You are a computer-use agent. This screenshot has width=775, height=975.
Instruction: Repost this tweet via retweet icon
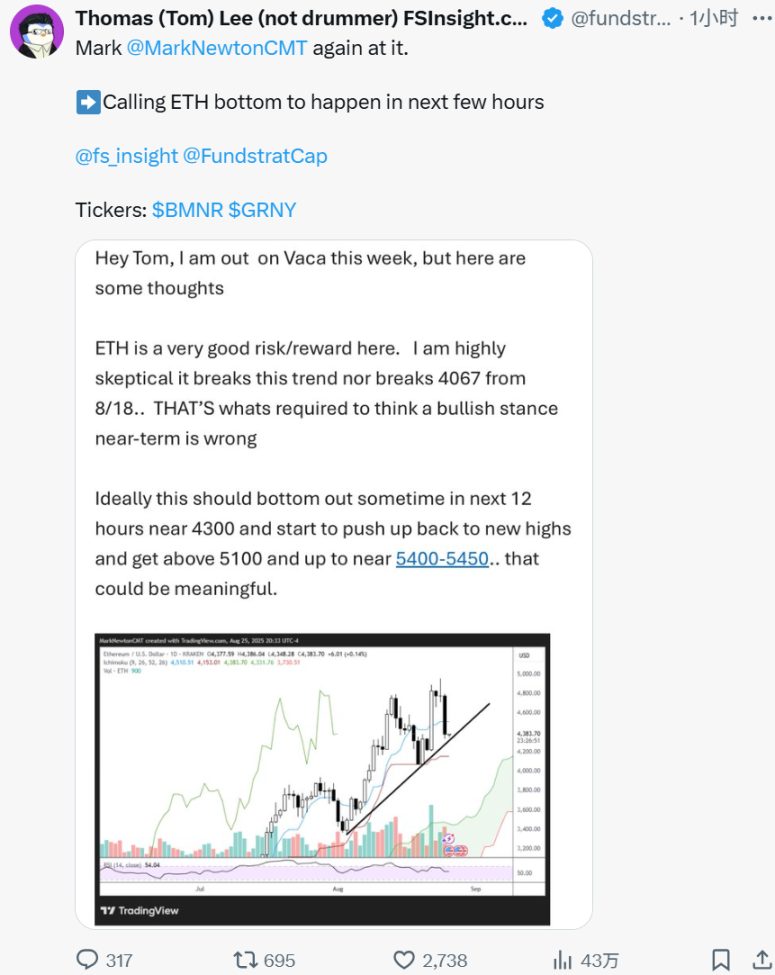(245, 959)
